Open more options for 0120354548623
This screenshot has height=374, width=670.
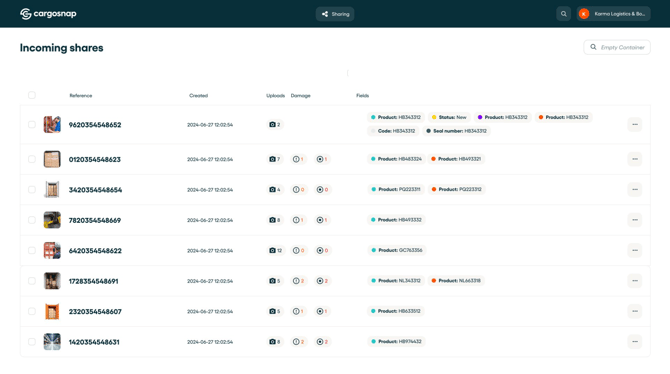[635, 159]
